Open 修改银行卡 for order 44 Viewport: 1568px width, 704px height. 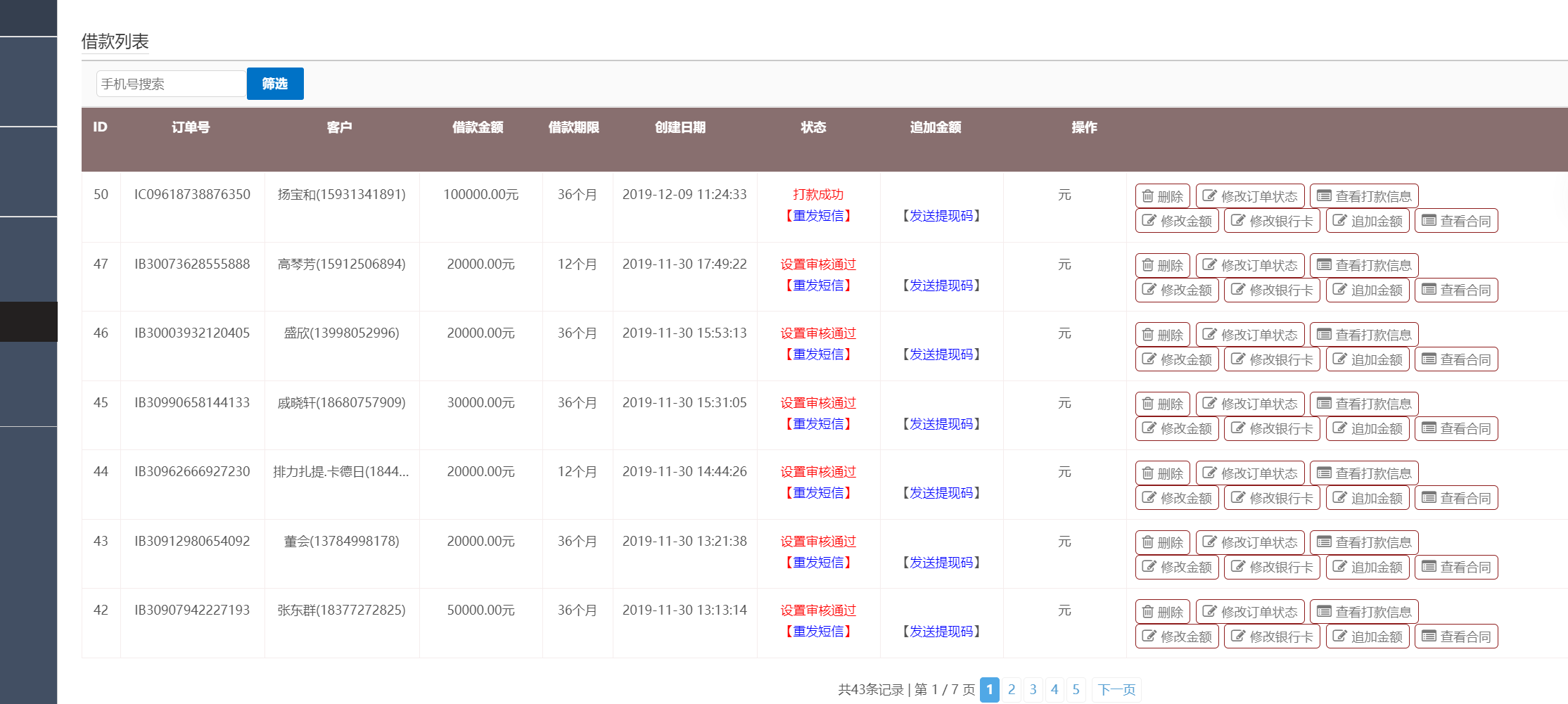1272,497
